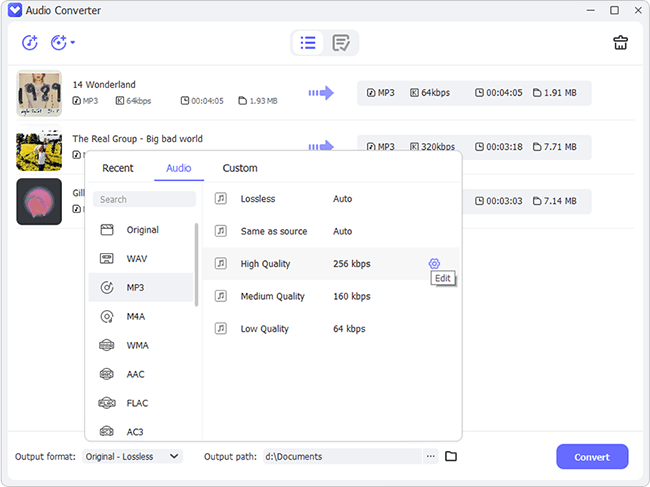
Task: Click the add audio file icon
Action: click(30, 42)
